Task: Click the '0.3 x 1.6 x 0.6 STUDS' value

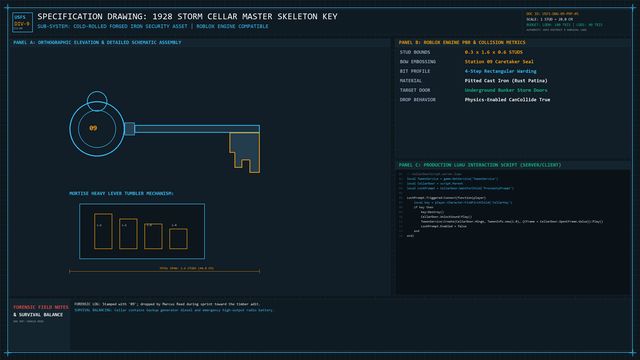Action: tap(493, 52)
